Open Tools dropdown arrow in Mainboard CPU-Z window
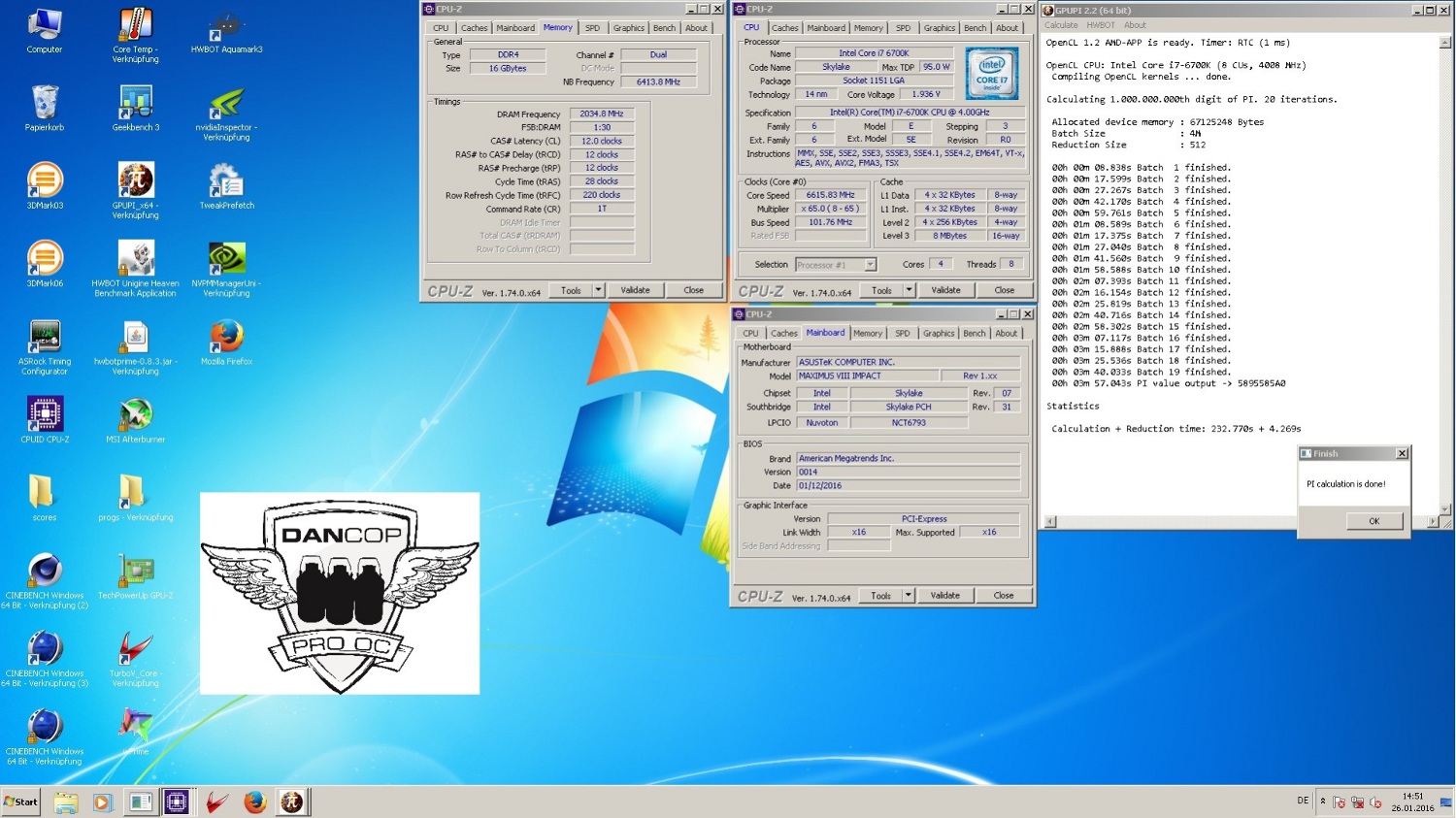This screenshot has width=1456, height=818. [909, 596]
